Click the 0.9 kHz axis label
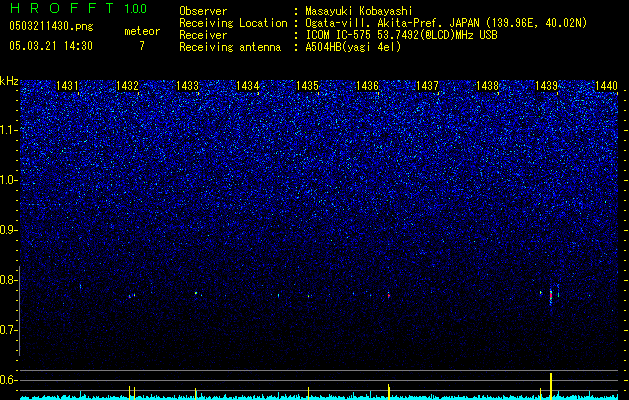 pos(8,230)
